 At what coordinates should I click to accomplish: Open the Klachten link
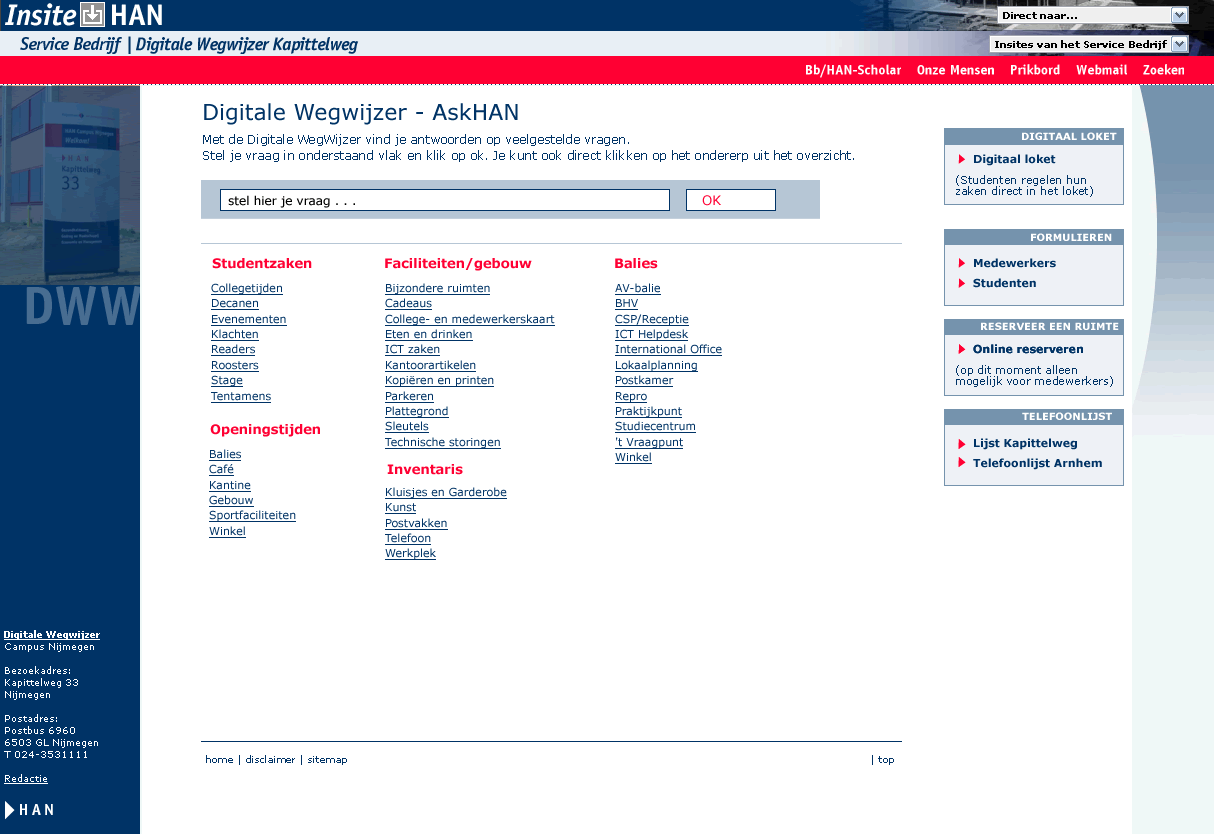(235, 334)
